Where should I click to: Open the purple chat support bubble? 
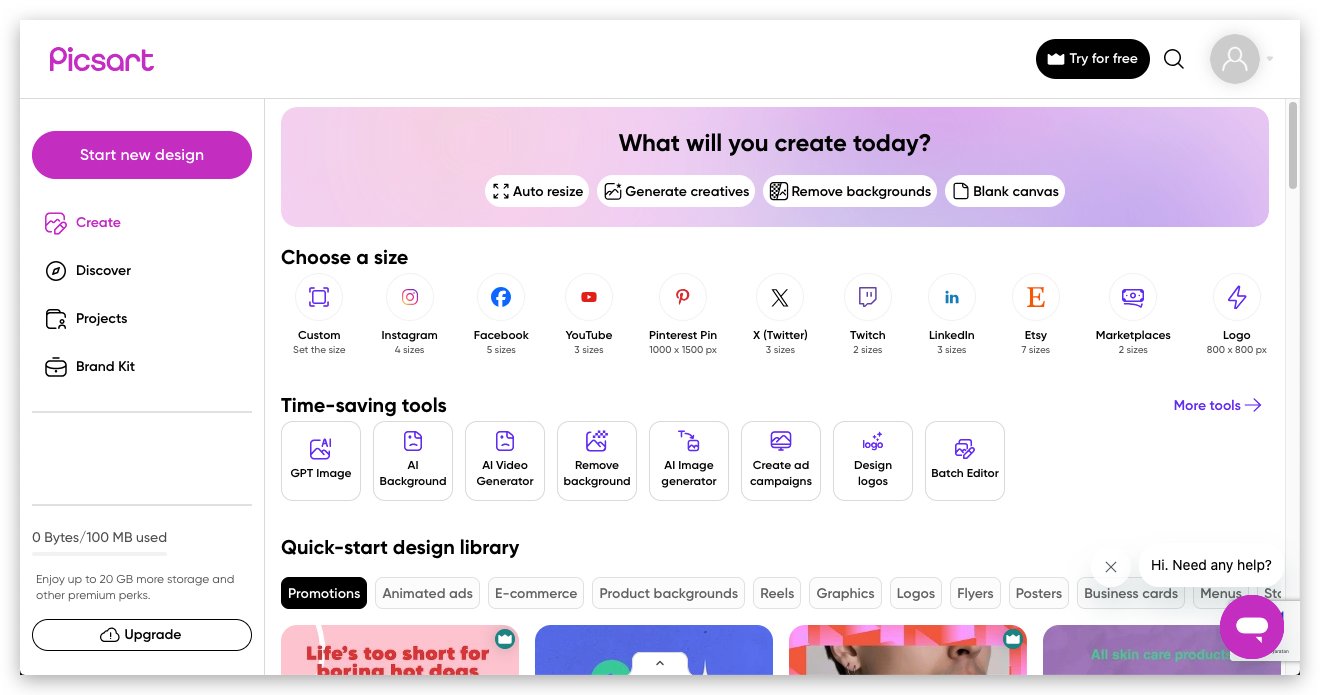pyautogui.click(x=1251, y=627)
